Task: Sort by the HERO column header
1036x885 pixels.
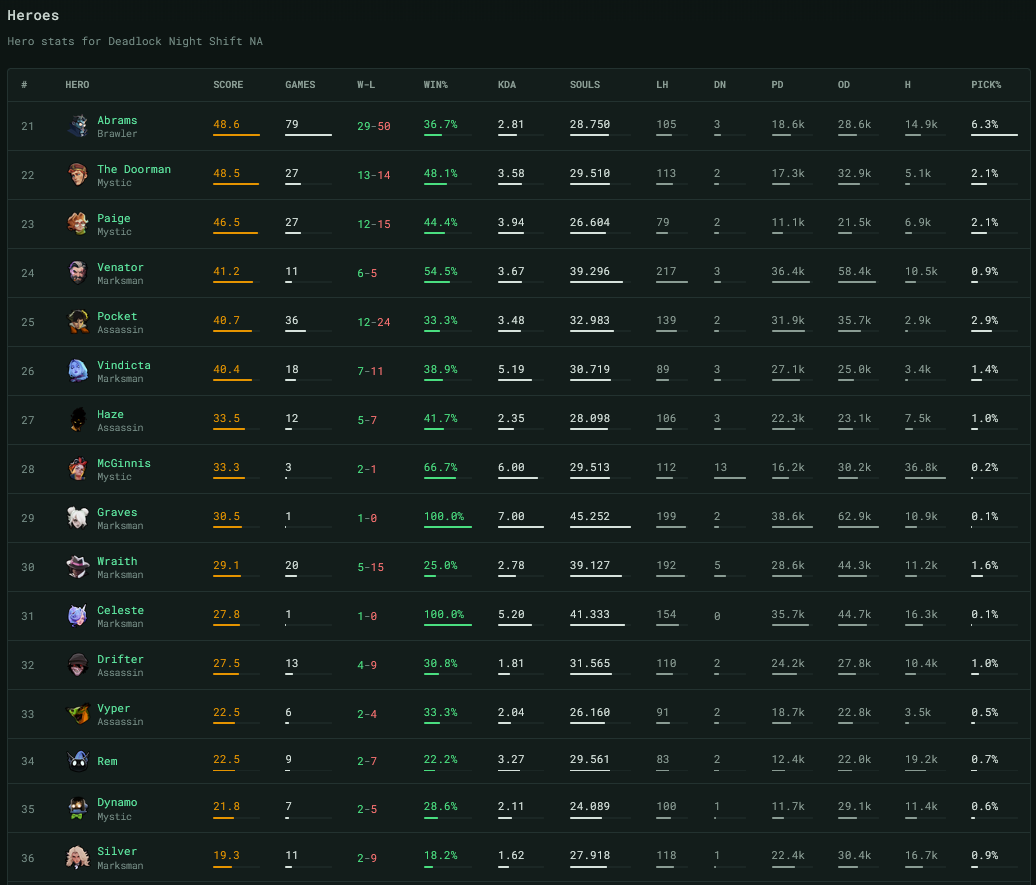Action: [77, 85]
